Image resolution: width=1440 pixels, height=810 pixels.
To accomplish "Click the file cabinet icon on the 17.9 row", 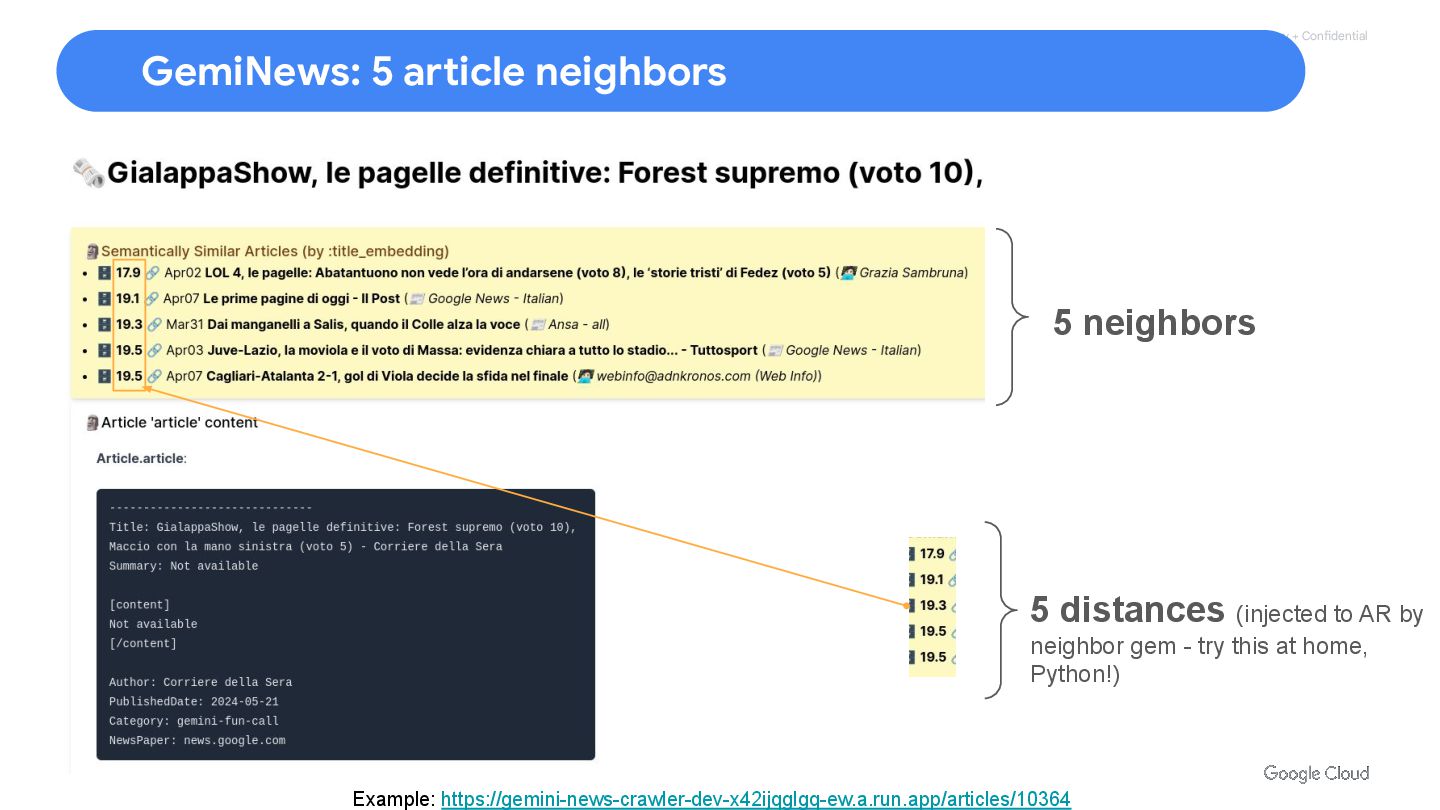I will [104, 272].
